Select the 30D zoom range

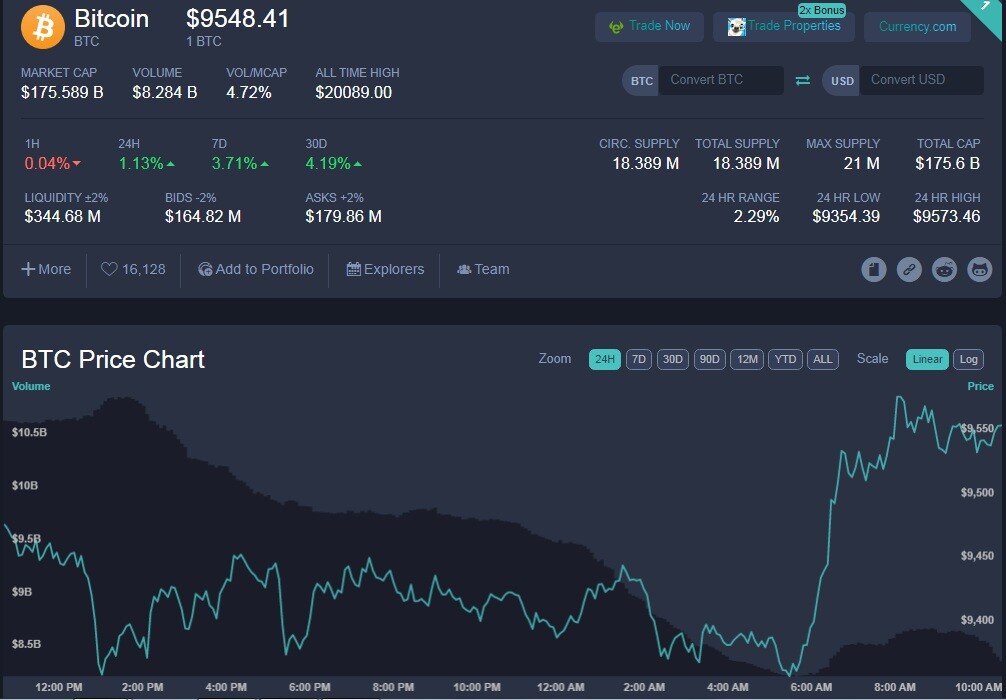click(672, 359)
